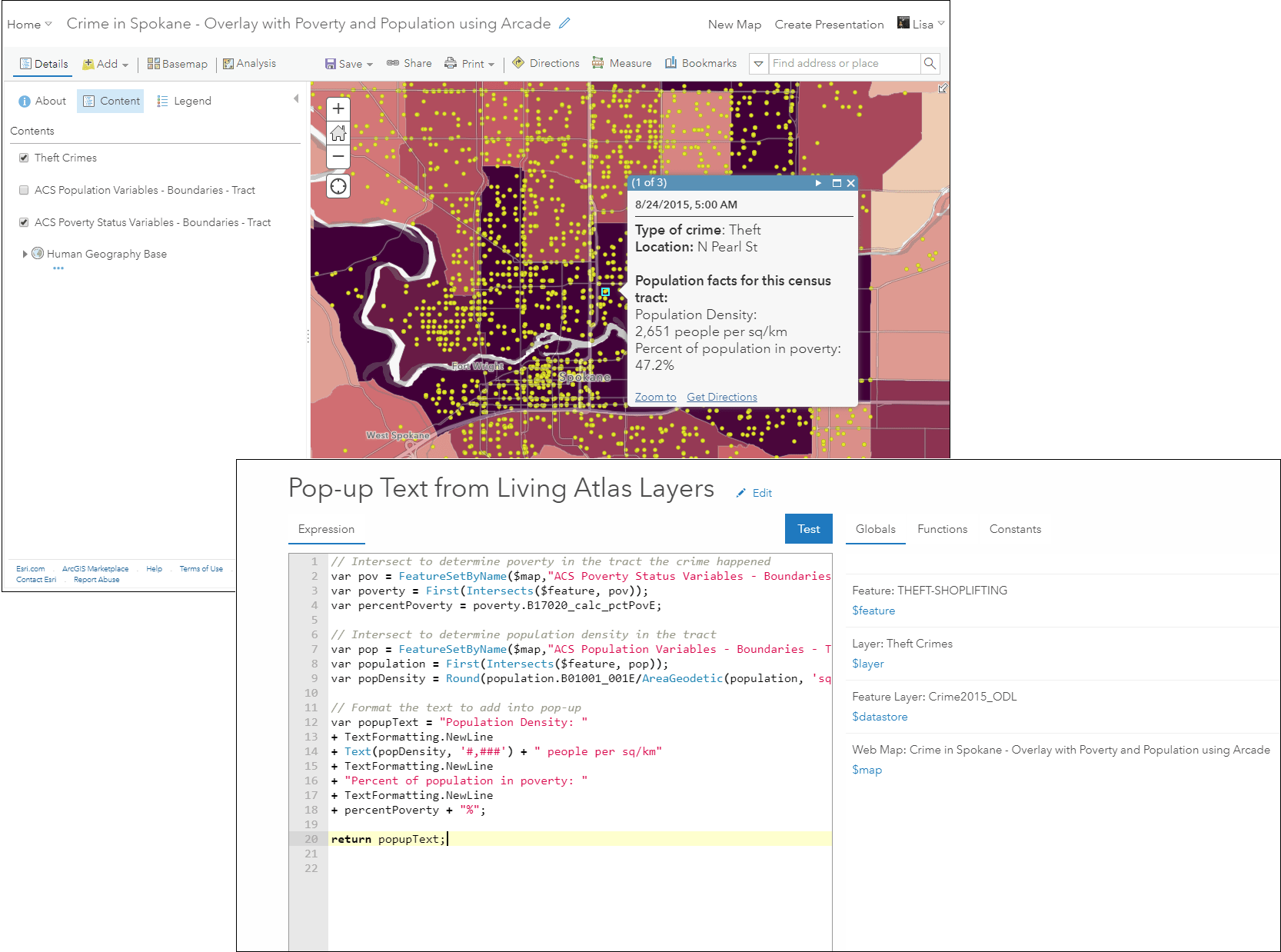Insert the $datastore global

coord(880,717)
